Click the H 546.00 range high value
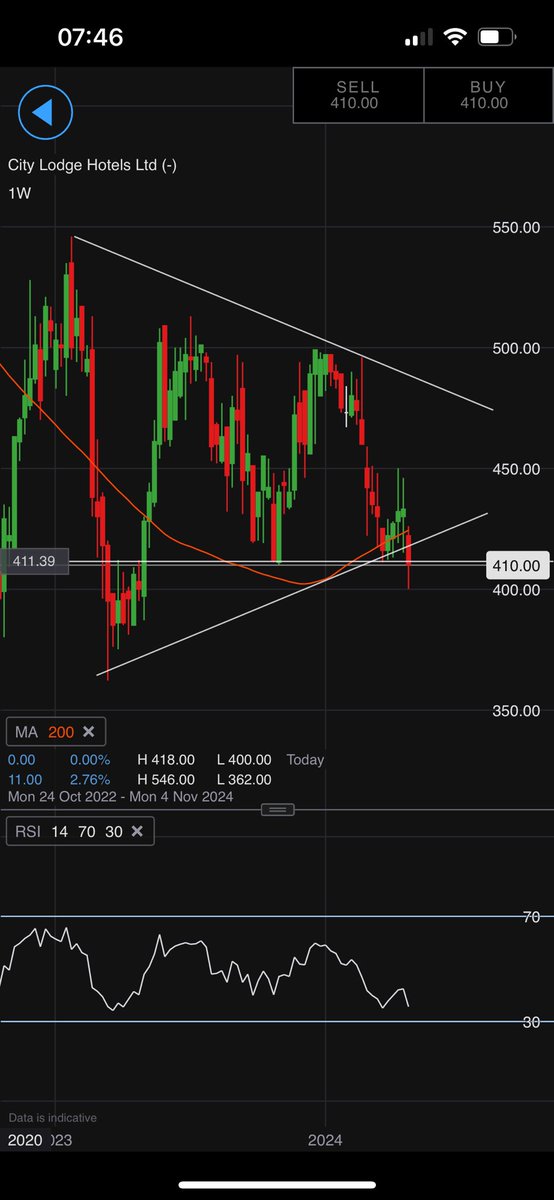The width and height of the screenshot is (554, 1200). point(166,779)
